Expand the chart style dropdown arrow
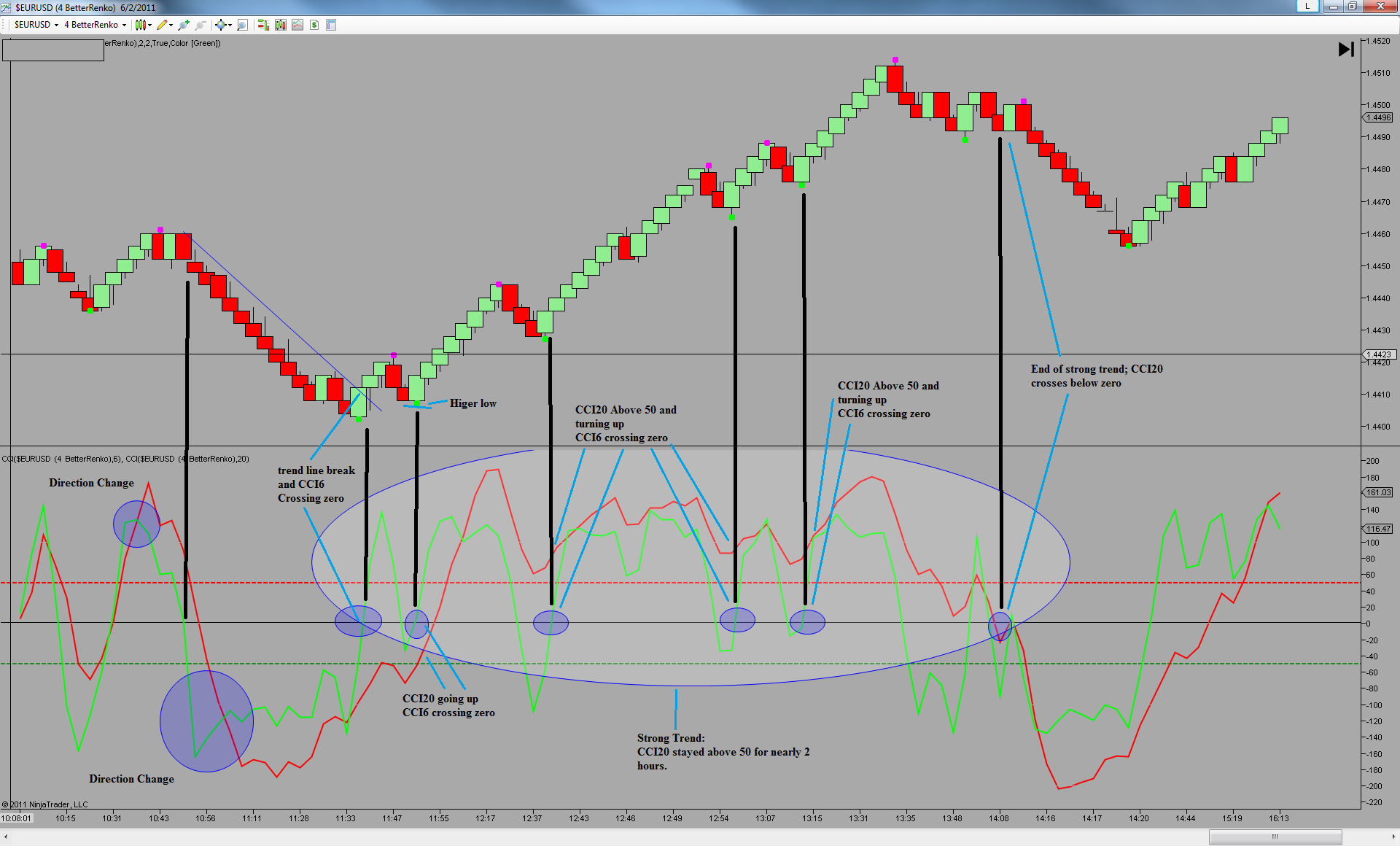1400x846 pixels. point(149,25)
